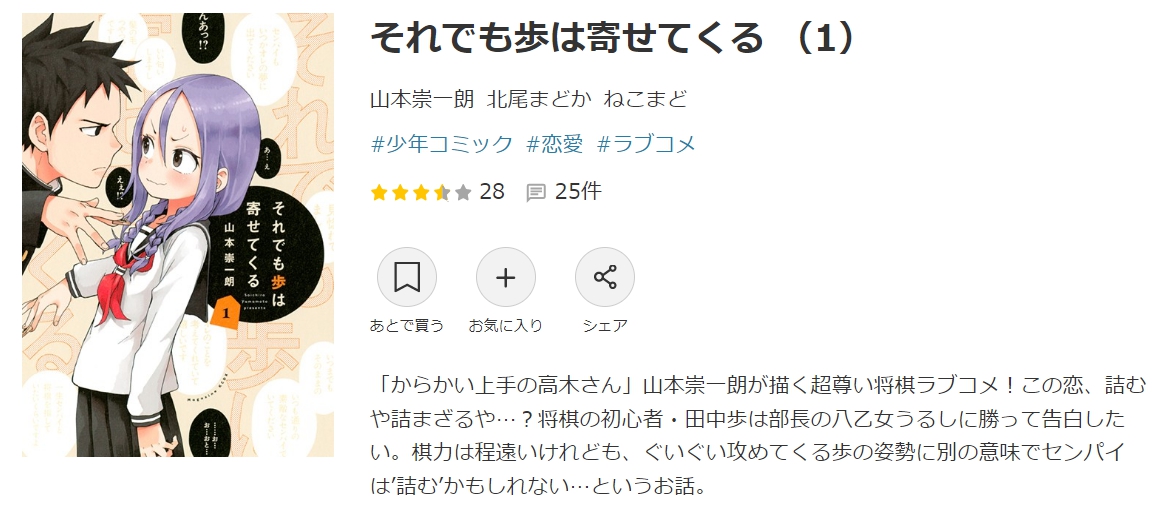Click the お気に入り label
1156x513 pixels.
pos(506,325)
